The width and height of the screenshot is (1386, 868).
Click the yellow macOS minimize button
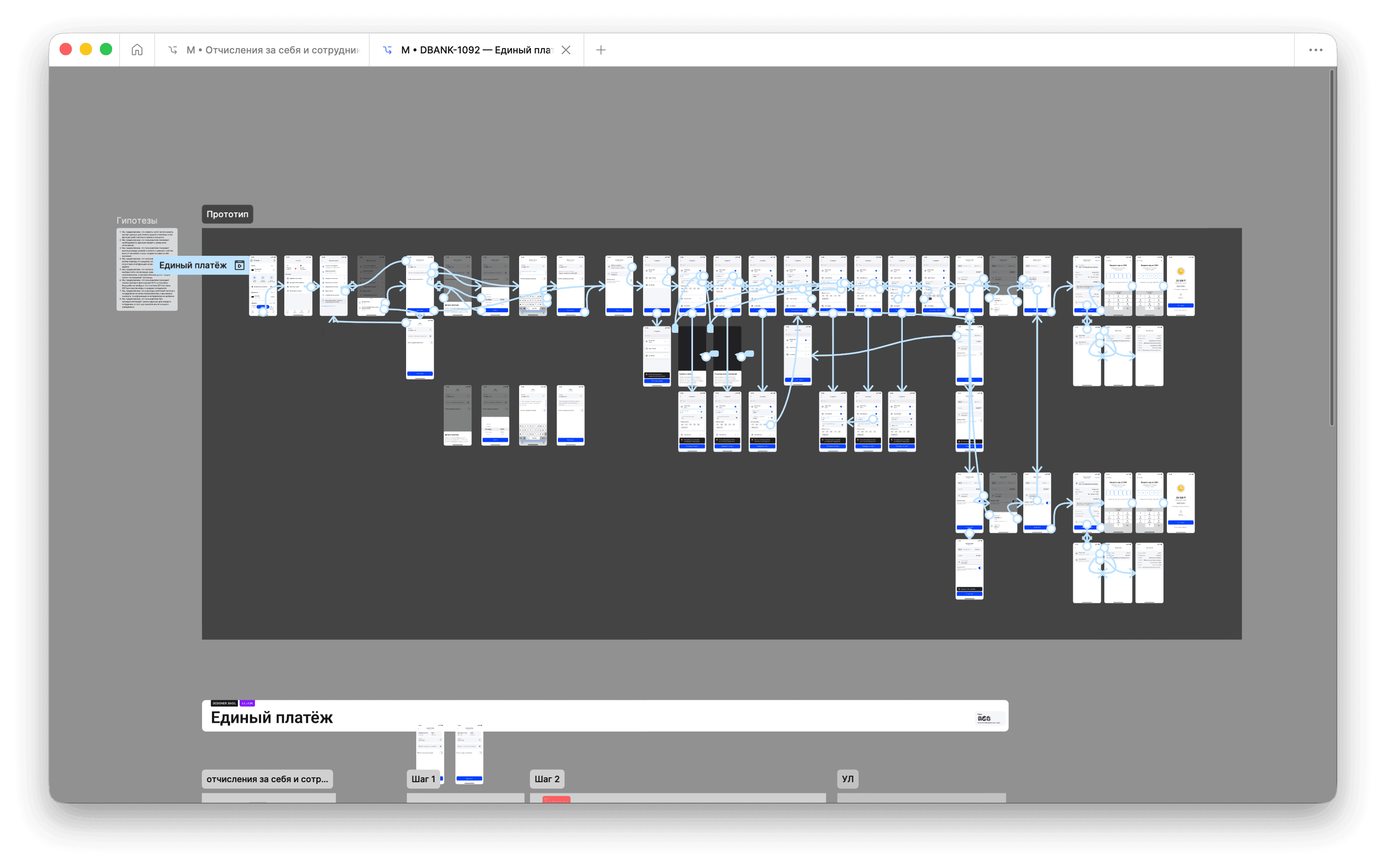(x=85, y=49)
